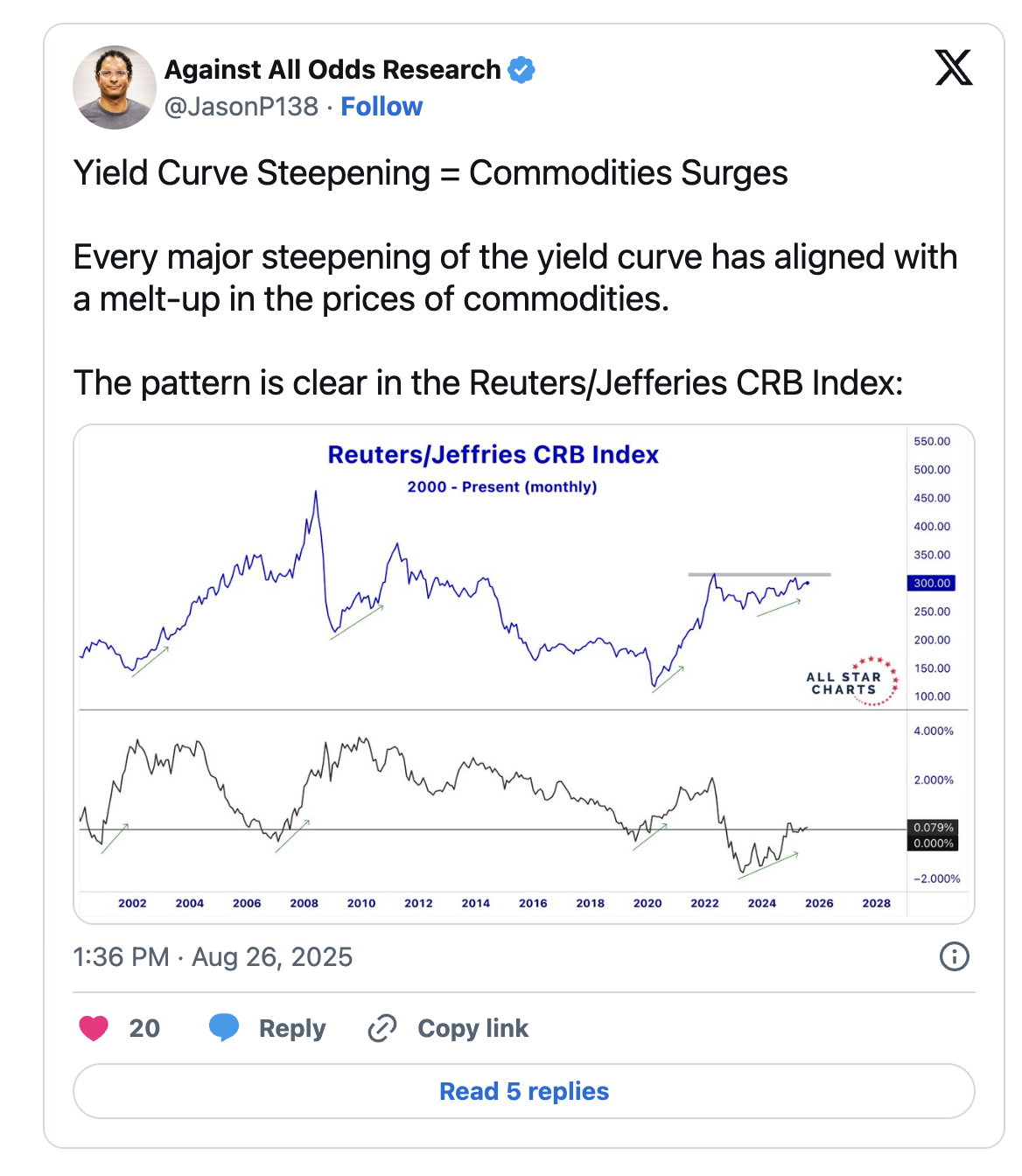Click the All Star Charts logo
1022x1176 pixels.
pyautogui.click(x=851, y=682)
